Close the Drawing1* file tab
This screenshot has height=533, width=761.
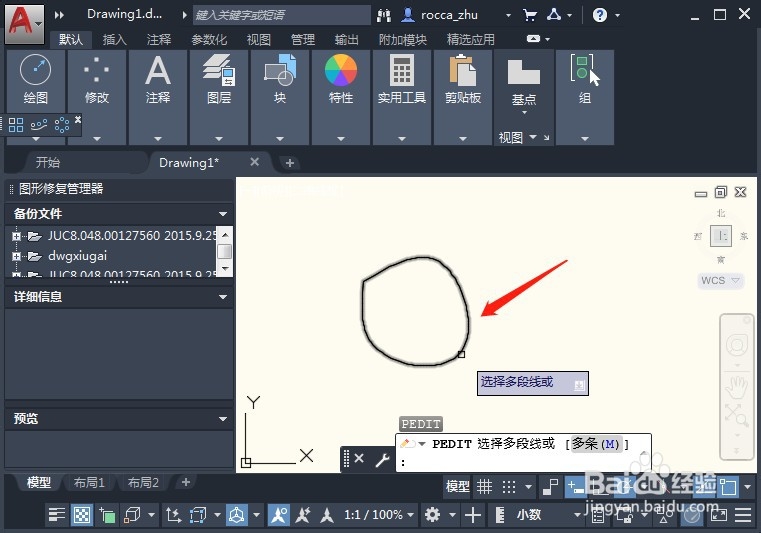pos(254,162)
